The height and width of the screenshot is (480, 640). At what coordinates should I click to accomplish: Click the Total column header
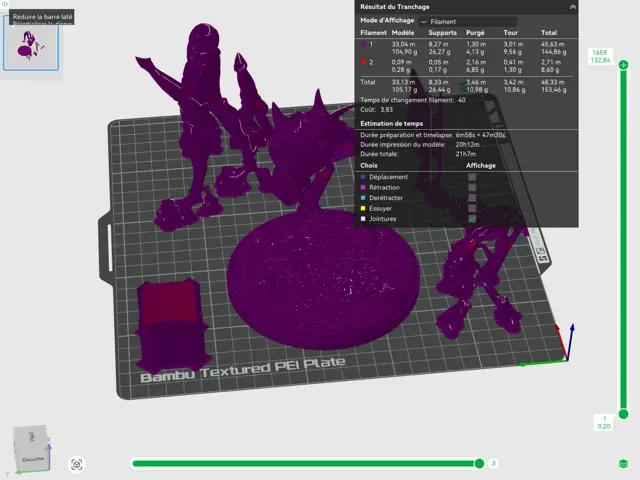click(x=549, y=33)
